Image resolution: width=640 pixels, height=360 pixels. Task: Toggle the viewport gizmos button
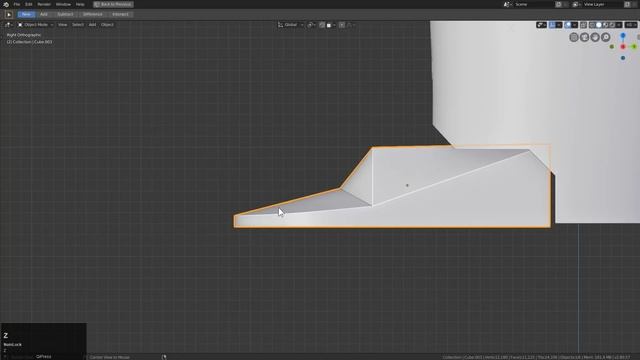tap(552, 25)
